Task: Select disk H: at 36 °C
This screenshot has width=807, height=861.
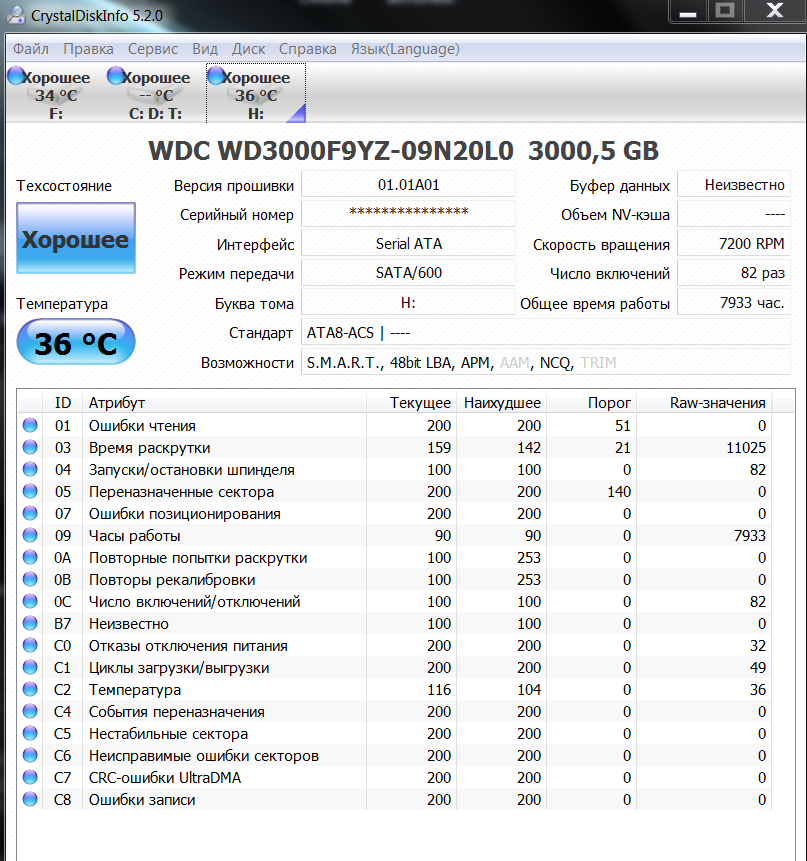Action: click(256, 94)
